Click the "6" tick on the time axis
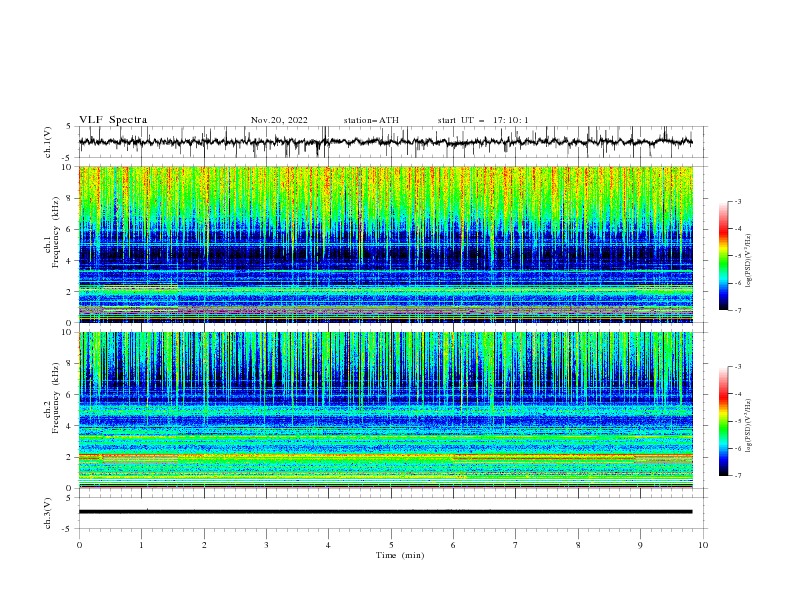This screenshot has height=612, width=792. (x=453, y=545)
